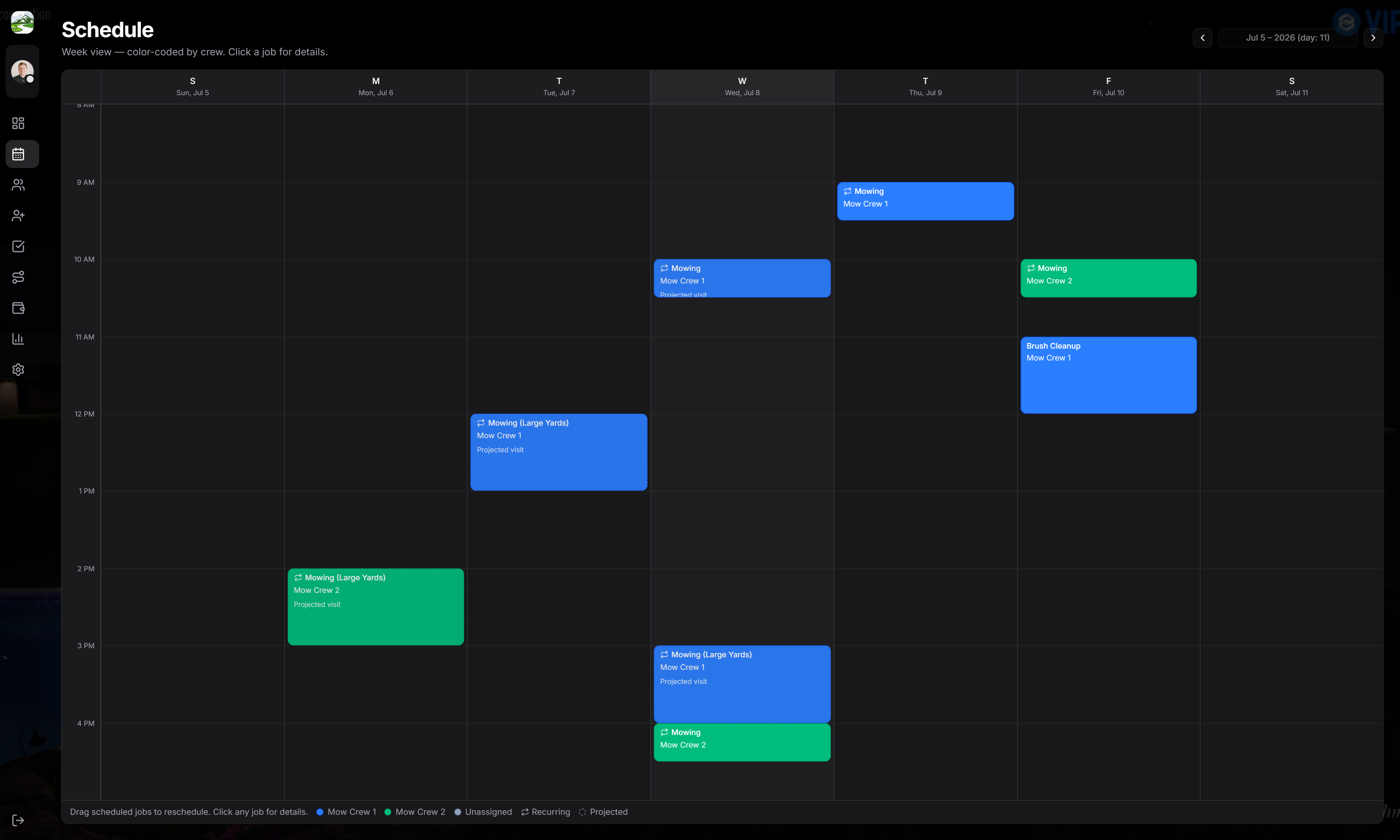The image size is (1400, 840).
Task: Click recurring icon on Wednesday 10 AM Mowing
Action: pyautogui.click(x=664, y=268)
